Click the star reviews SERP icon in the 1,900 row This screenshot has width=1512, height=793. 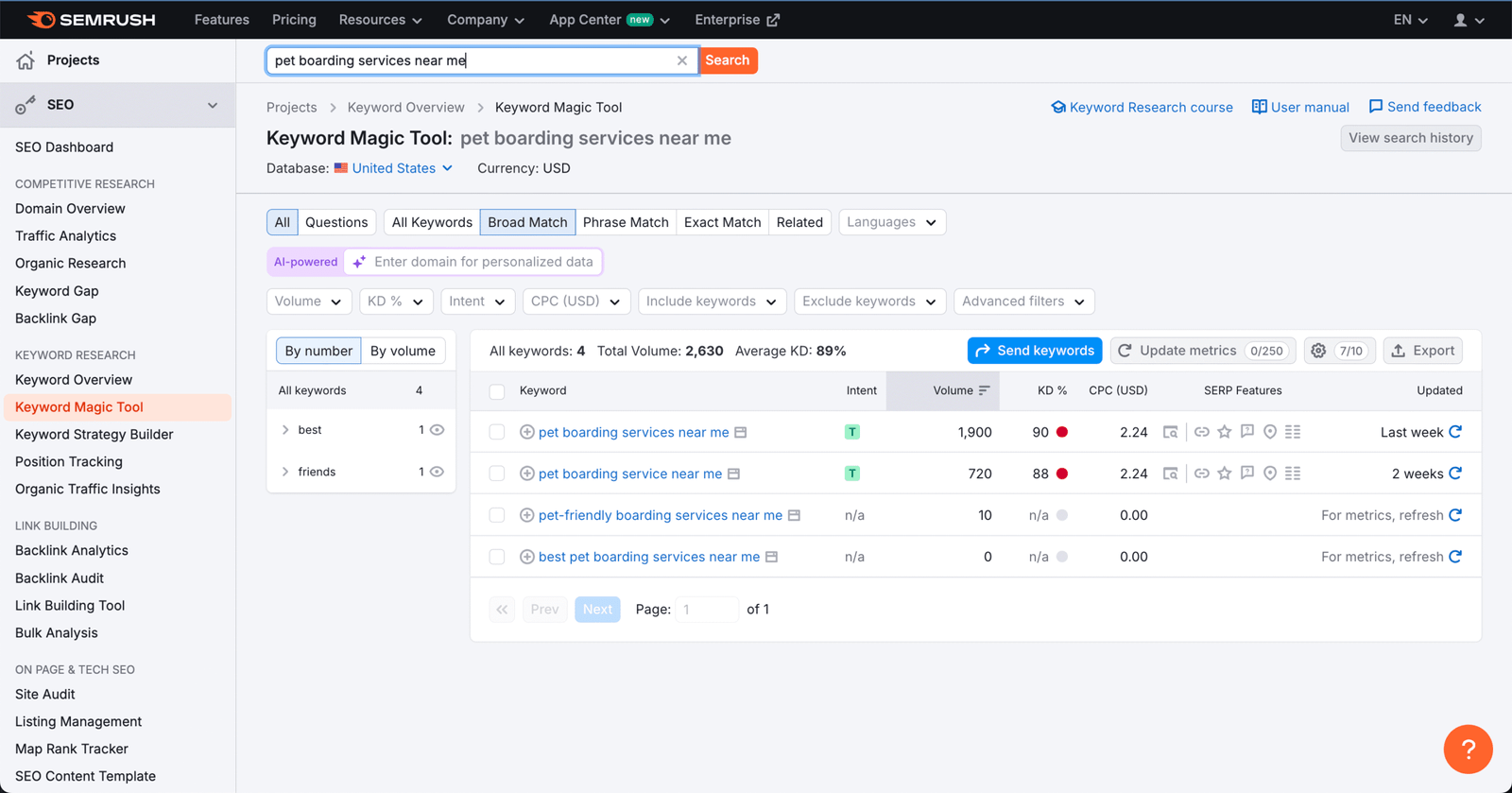1225,432
